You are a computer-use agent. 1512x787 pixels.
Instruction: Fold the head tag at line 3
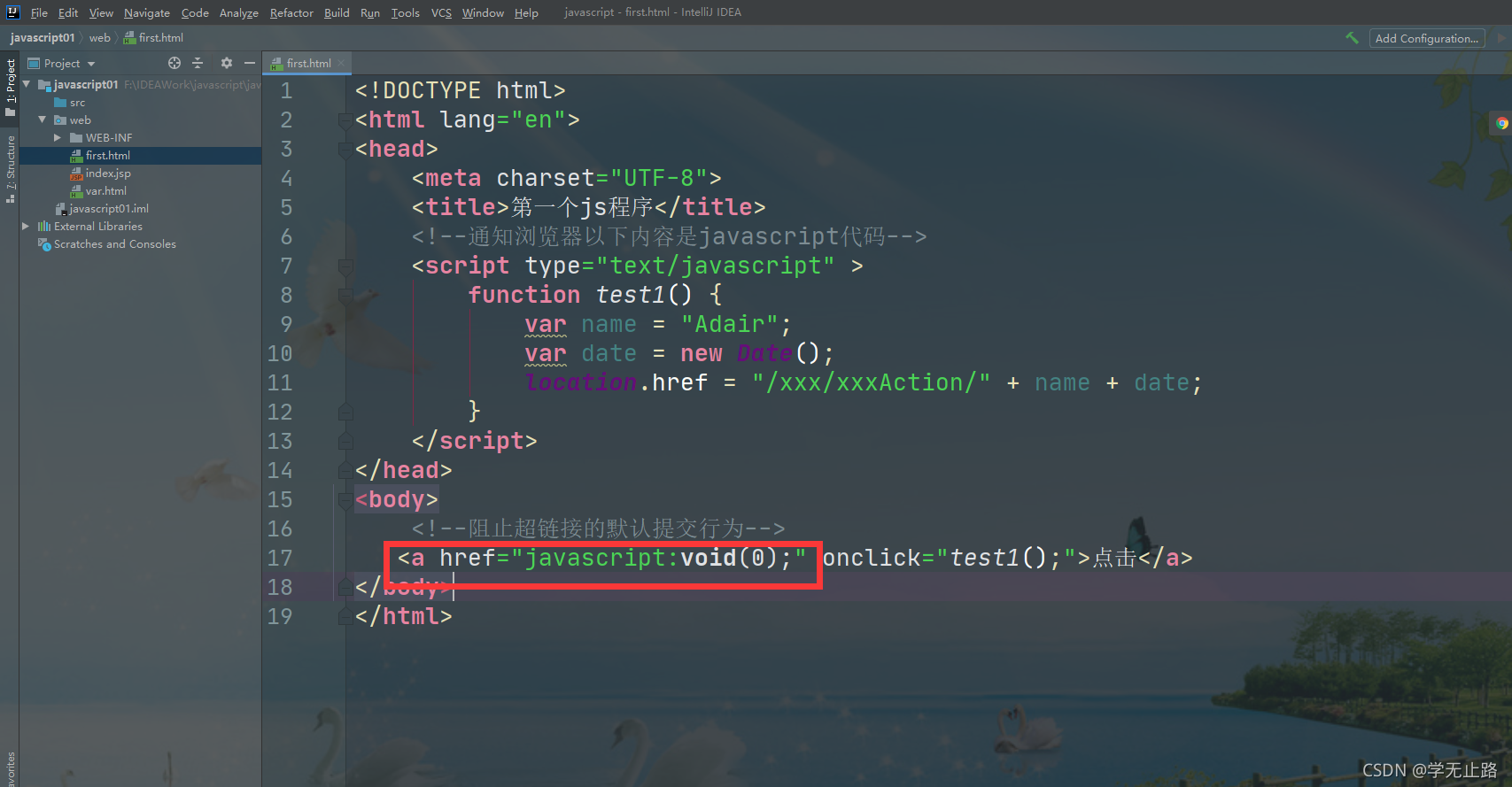345,149
